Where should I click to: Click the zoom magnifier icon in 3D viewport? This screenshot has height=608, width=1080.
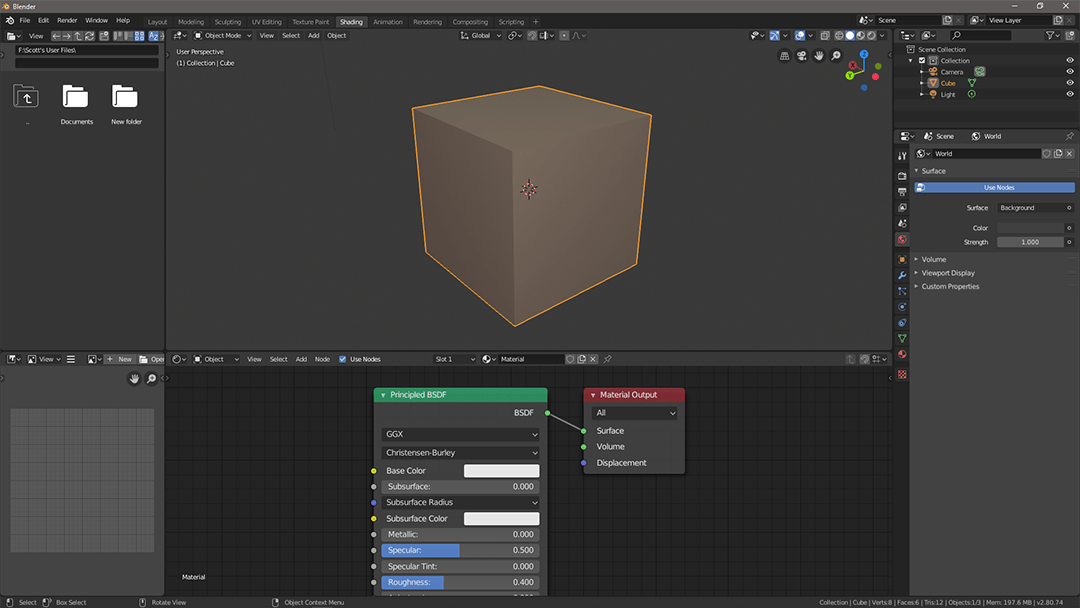click(x=836, y=56)
